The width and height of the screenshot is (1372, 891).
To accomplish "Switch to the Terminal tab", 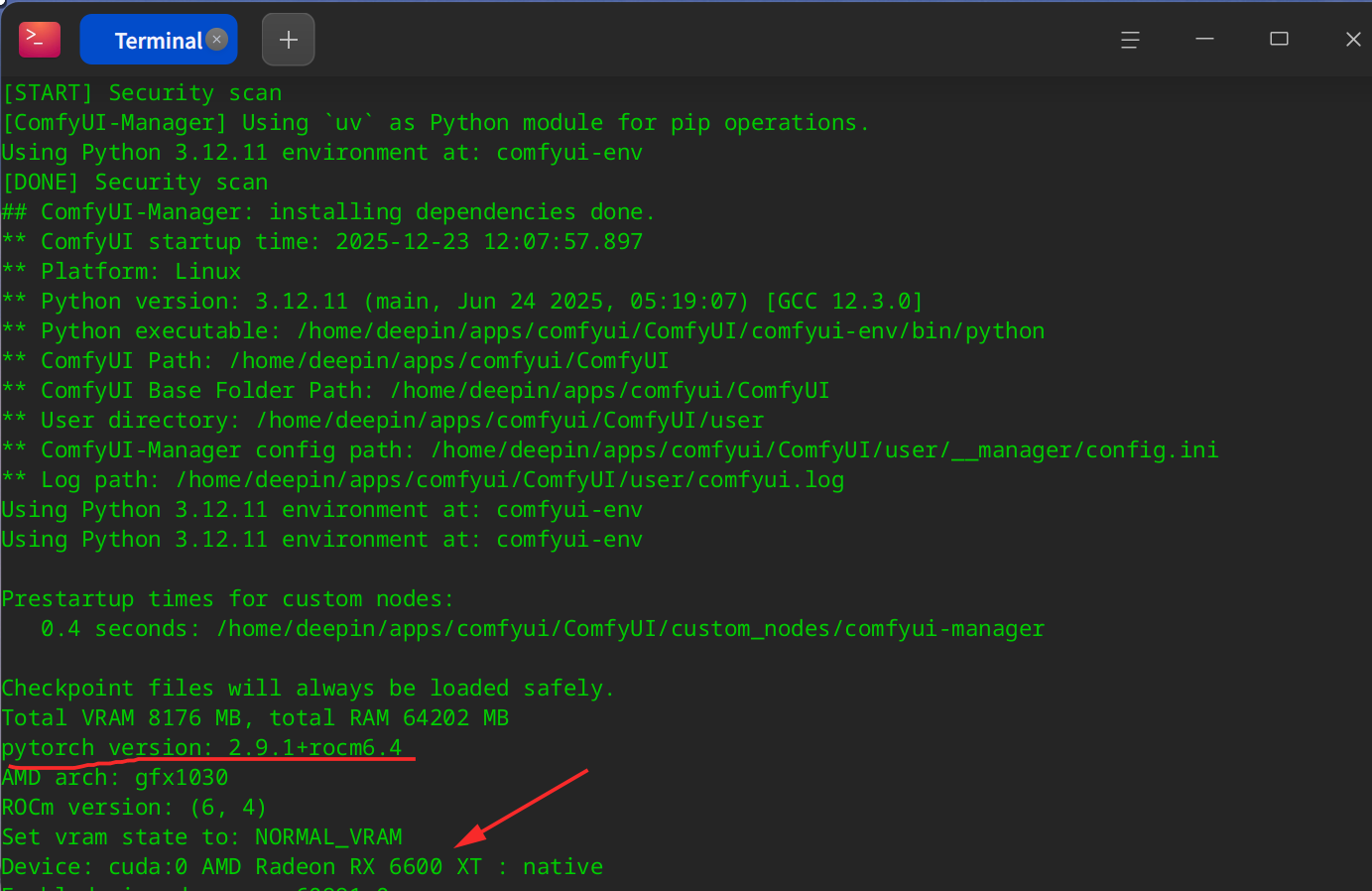I will tap(159, 40).
